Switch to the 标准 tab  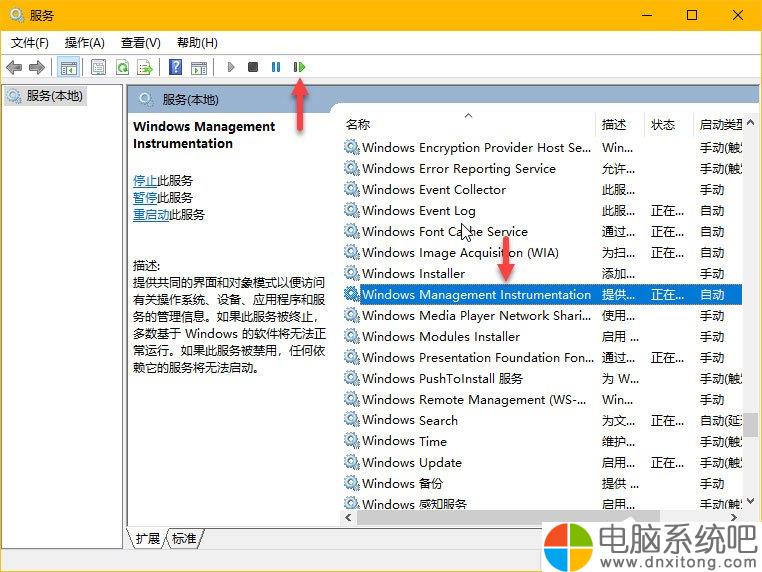tap(184, 538)
